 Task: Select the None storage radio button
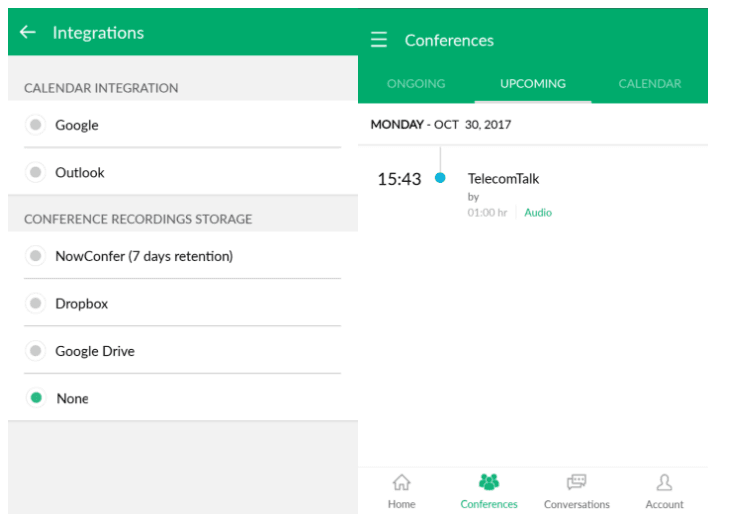tap(36, 398)
